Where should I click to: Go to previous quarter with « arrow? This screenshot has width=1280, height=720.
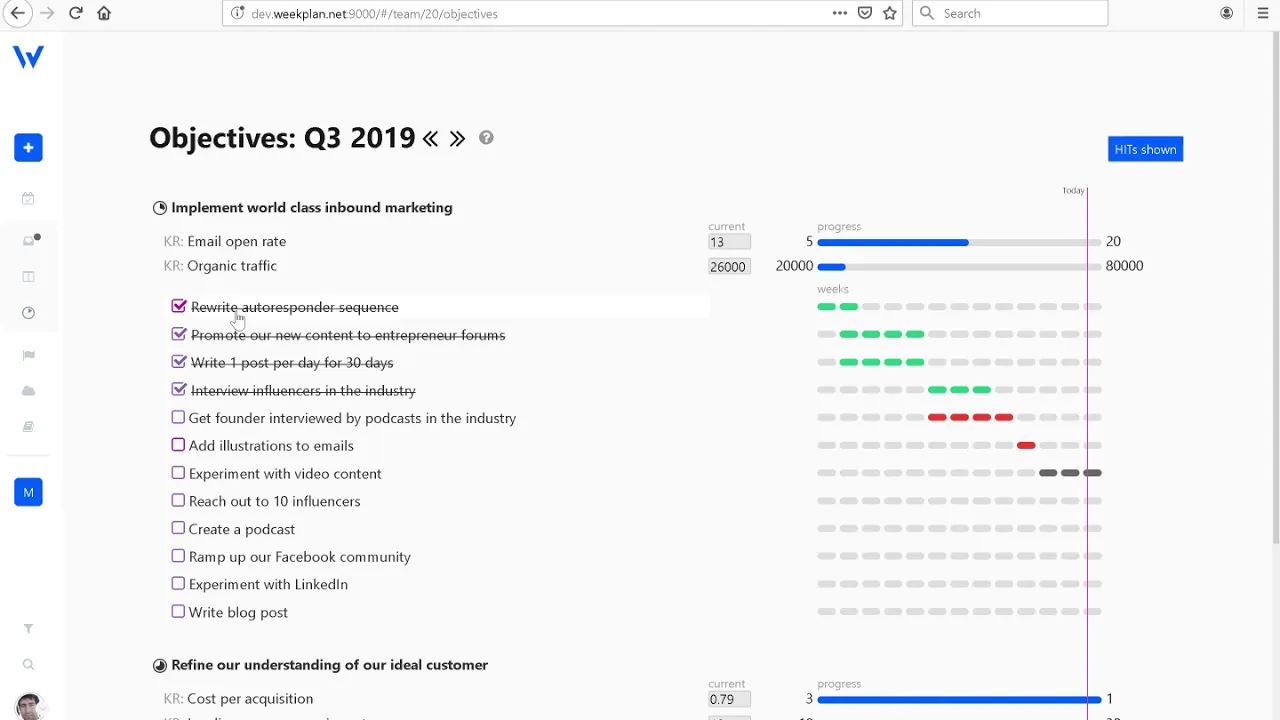430,139
